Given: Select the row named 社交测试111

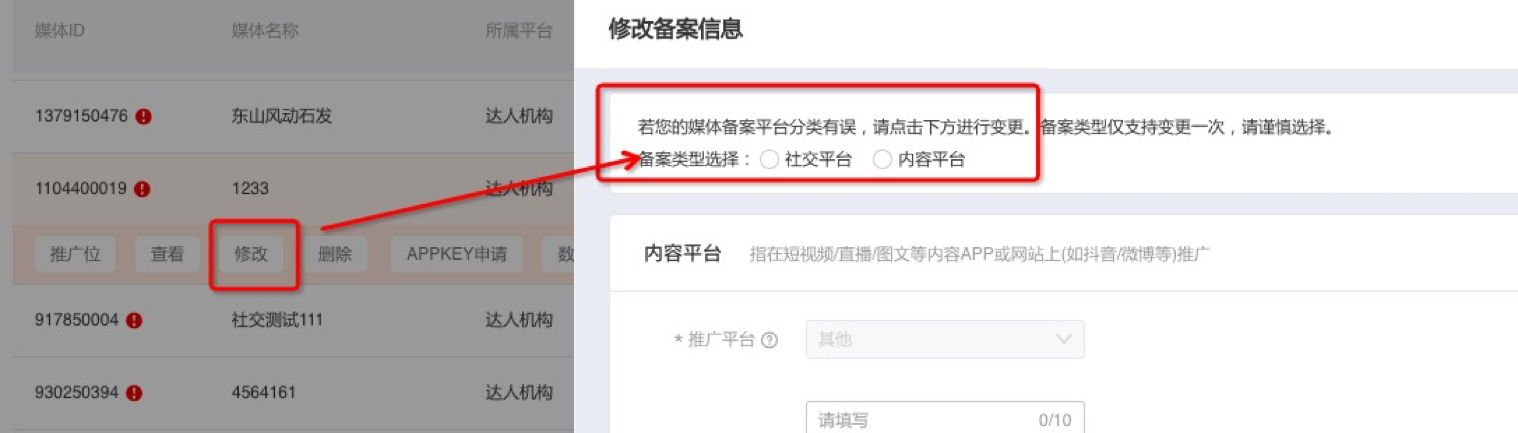Looking at the screenshot, I should 294,320.
